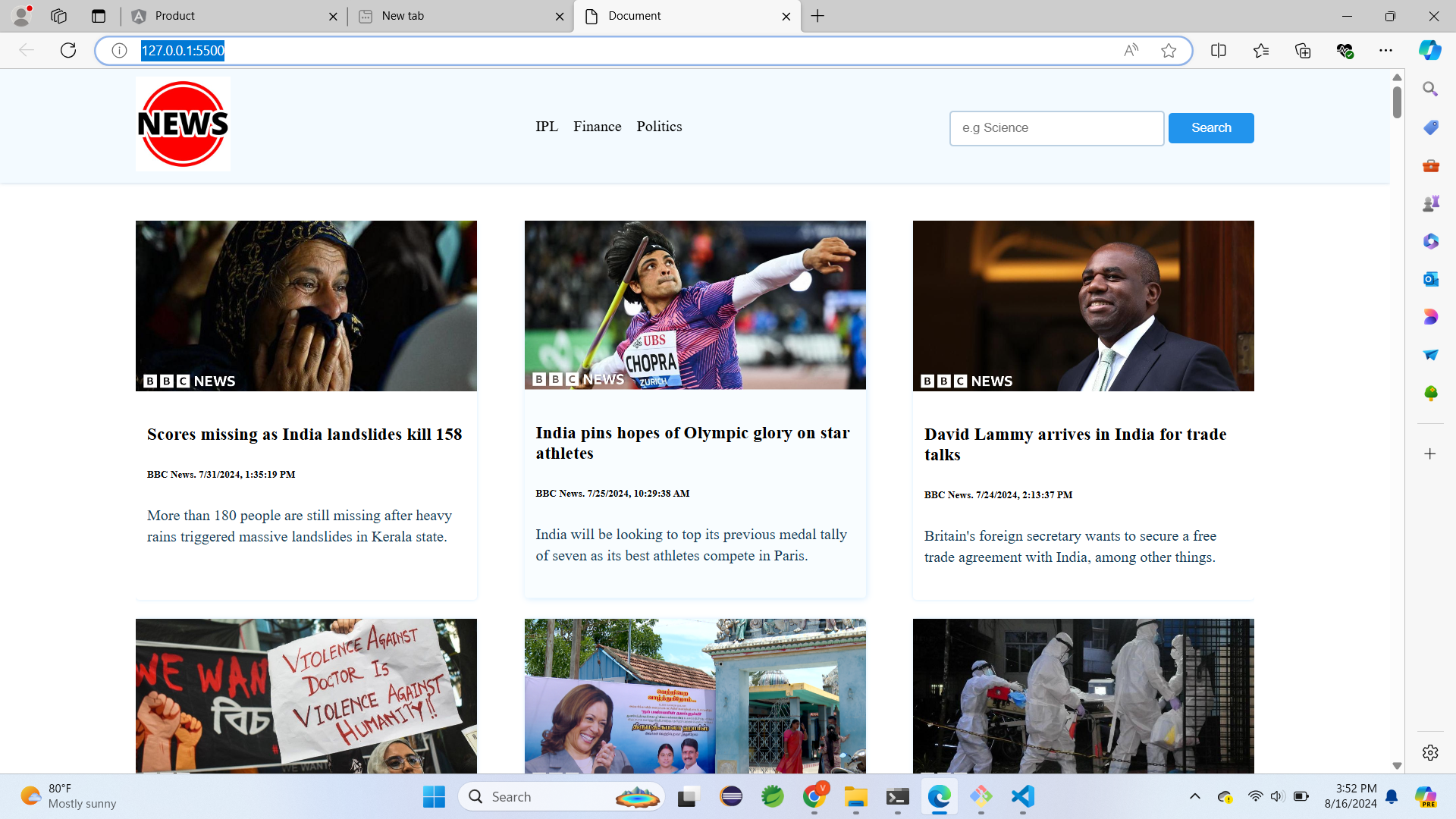Enter split screen mode from the toolbar
Screen dimensions: 1456x819
1219,50
